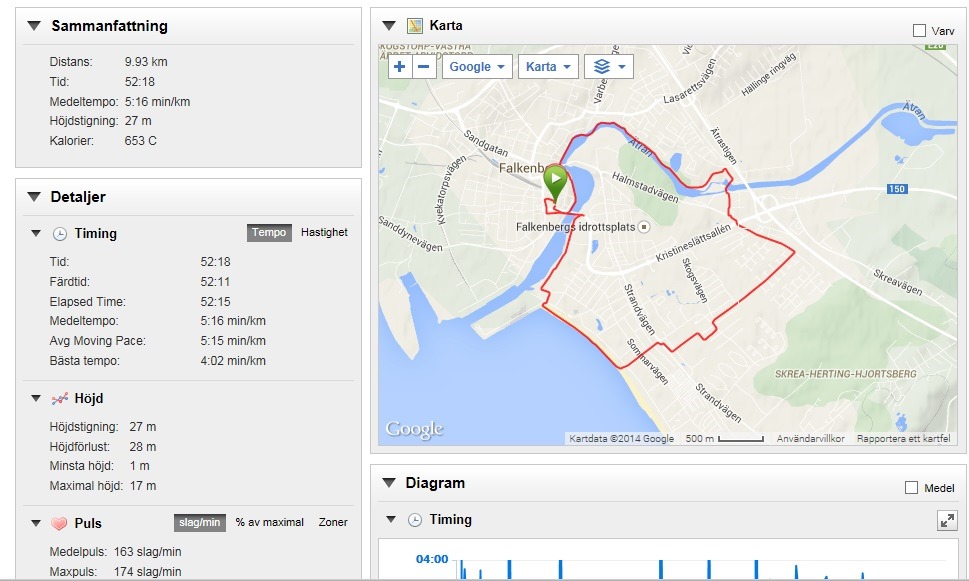This screenshot has width=969, height=581.
Task: Expand the Timing chart to fullscreen
Action: pyautogui.click(x=946, y=520)
